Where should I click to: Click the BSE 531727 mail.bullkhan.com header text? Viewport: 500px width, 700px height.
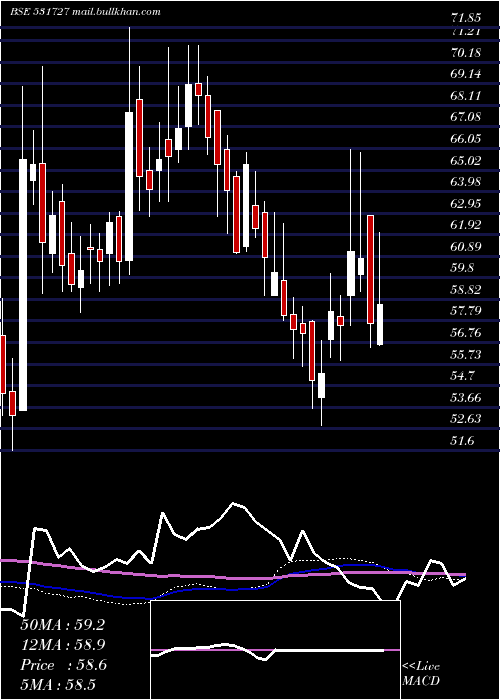pyautogui.click(x=85, y=12)
